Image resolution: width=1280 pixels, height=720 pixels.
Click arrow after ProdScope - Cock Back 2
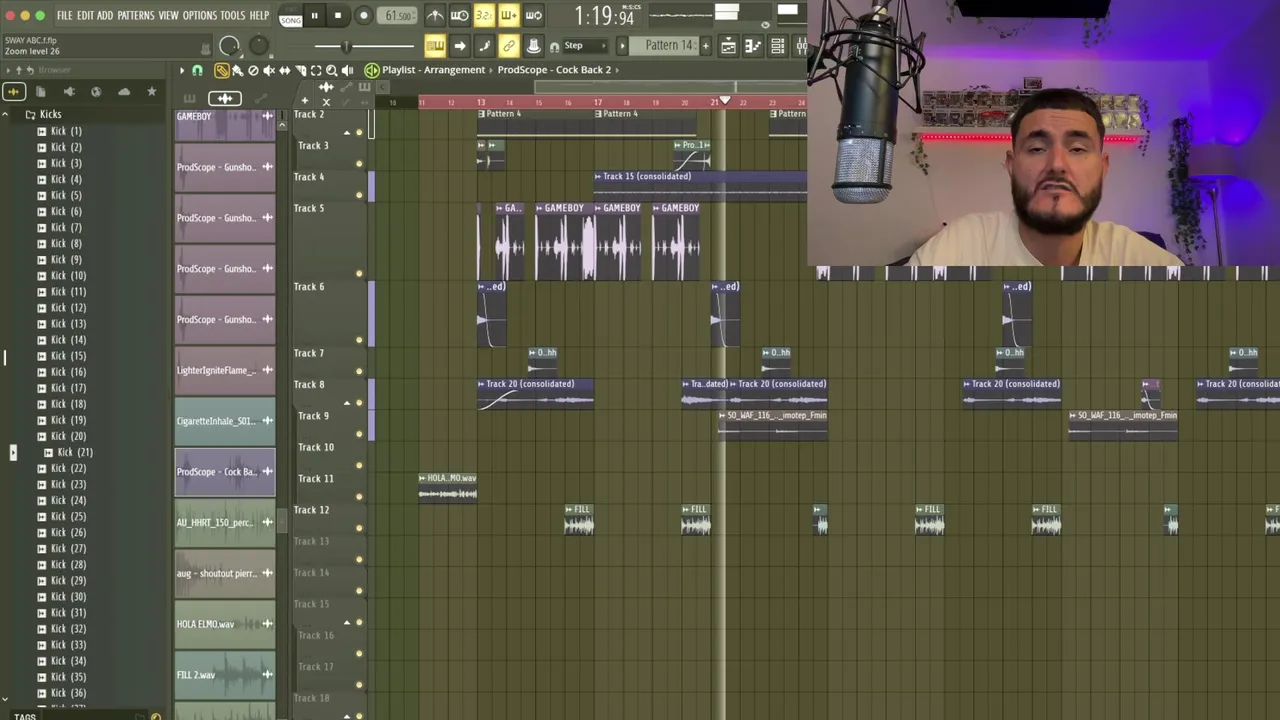[618, 70]
